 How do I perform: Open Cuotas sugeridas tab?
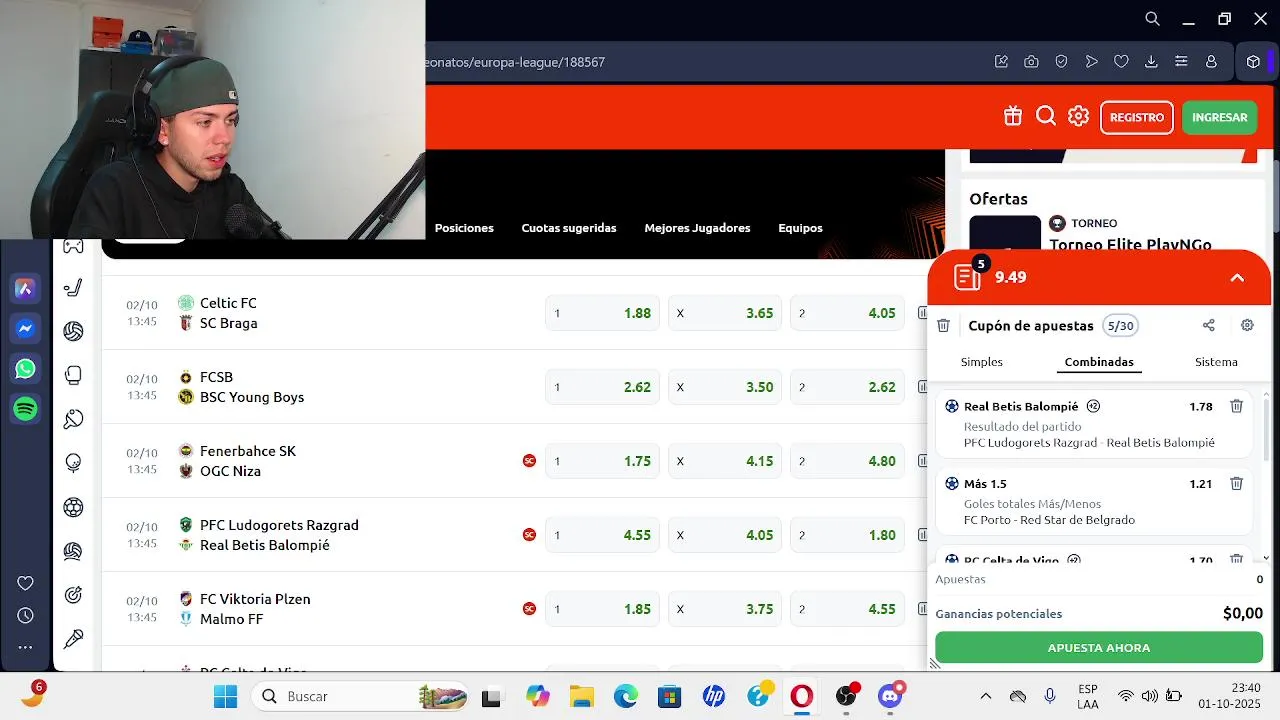pyautogui.click(x=569, y=228)
